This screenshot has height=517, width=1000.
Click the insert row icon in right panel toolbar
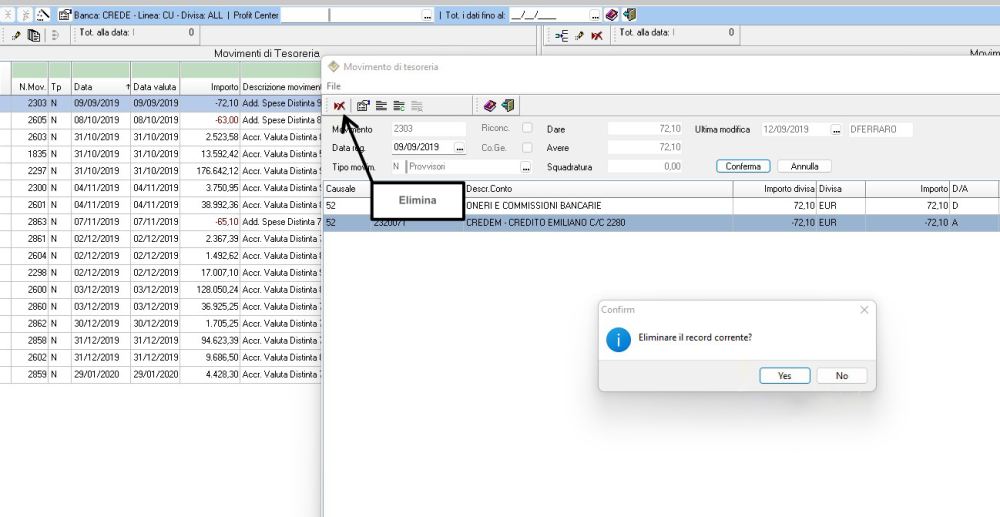pos(562,35)
